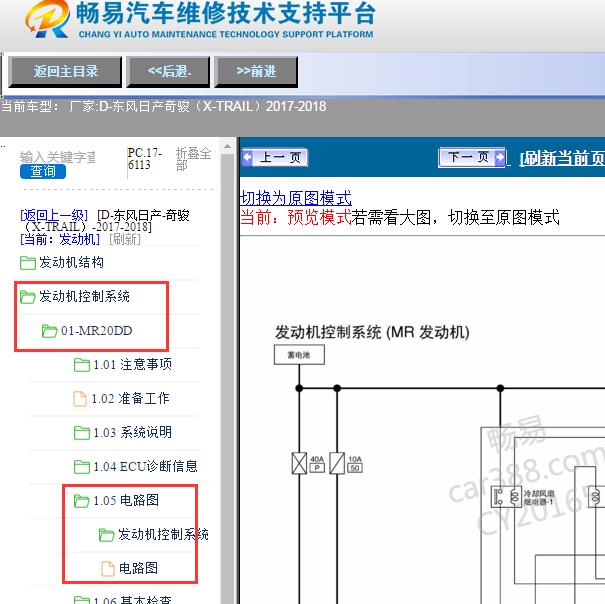Click folder icon of 1.06 基本检查

(82, 599)
